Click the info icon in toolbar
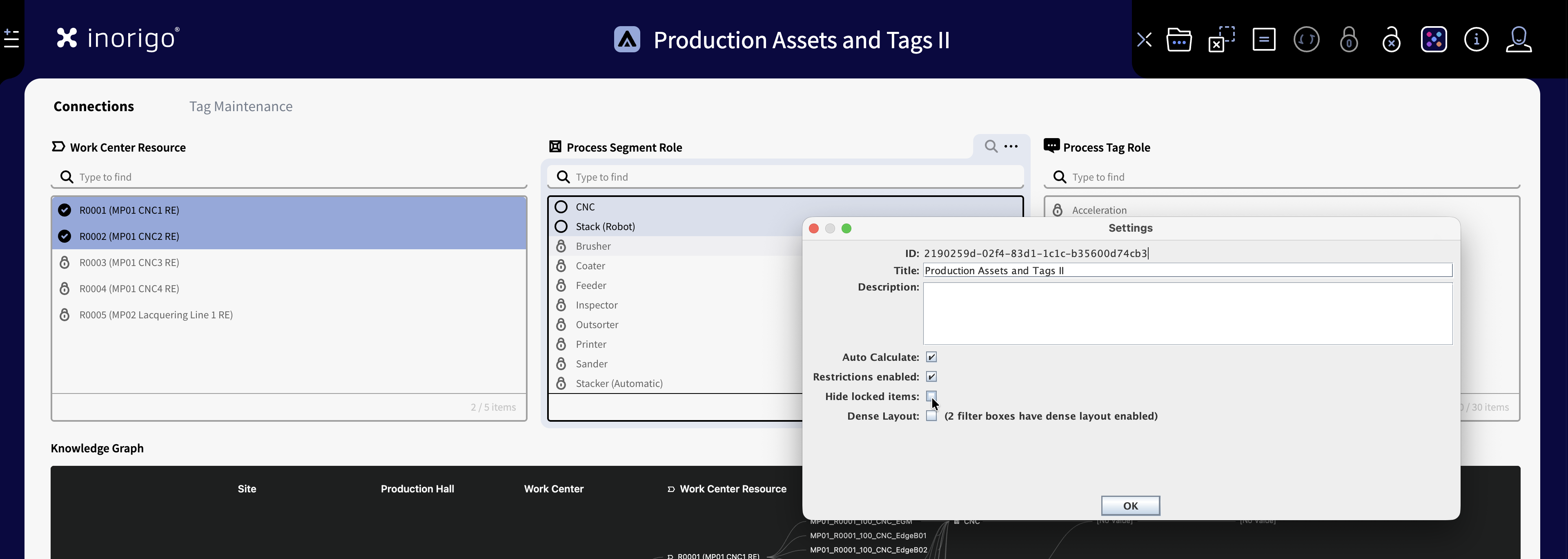1568x559 pixels. (1476, 40)
